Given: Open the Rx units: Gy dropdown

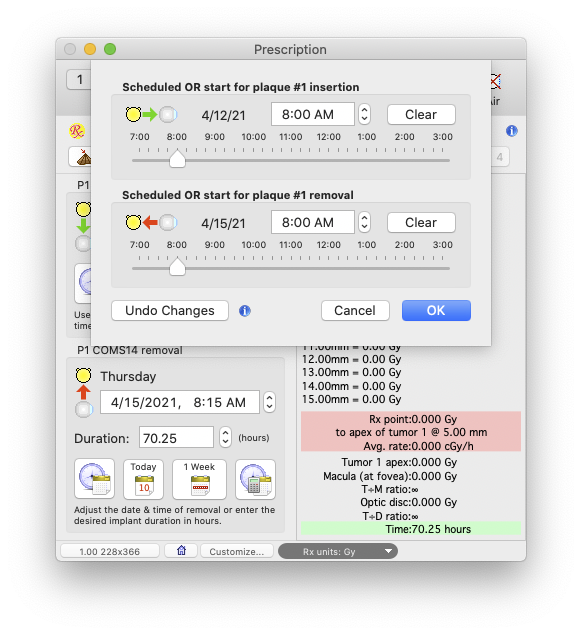Looking at the screenshot, I should pos(338,551).
